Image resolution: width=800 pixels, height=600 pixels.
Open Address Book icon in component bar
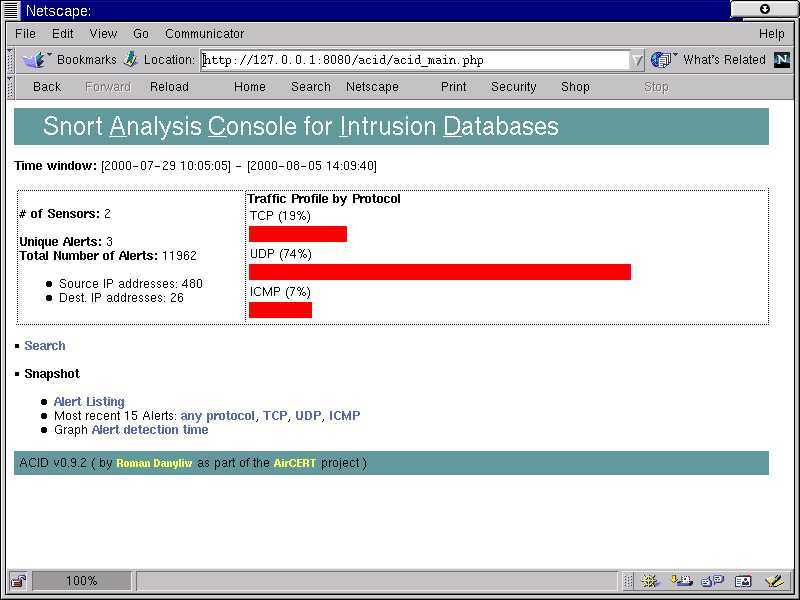(x=743, y=581)
